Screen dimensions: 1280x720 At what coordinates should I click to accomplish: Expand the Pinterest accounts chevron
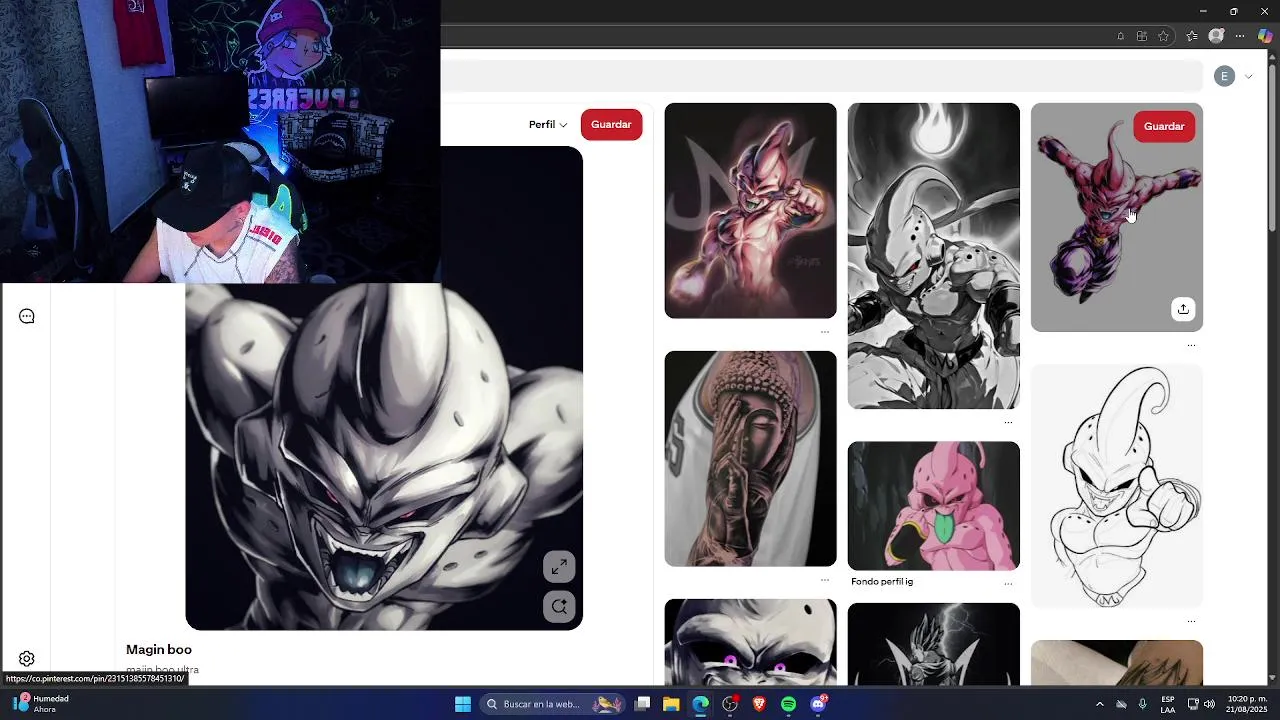pos(1248,76)
